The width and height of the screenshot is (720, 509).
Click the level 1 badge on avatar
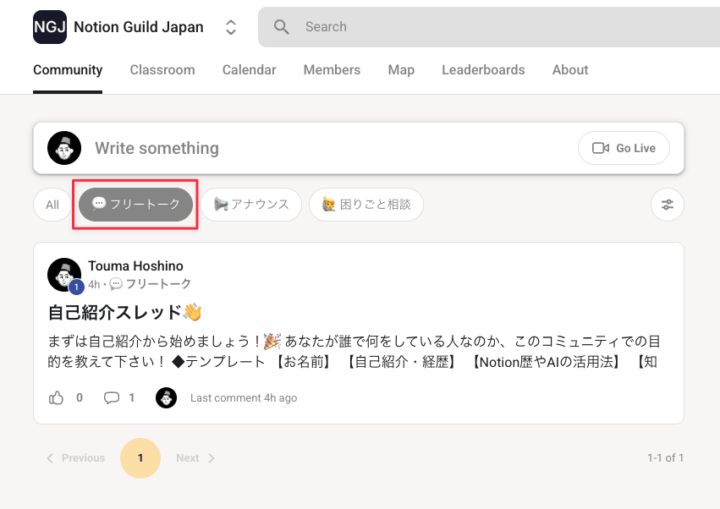pos(76,287)
